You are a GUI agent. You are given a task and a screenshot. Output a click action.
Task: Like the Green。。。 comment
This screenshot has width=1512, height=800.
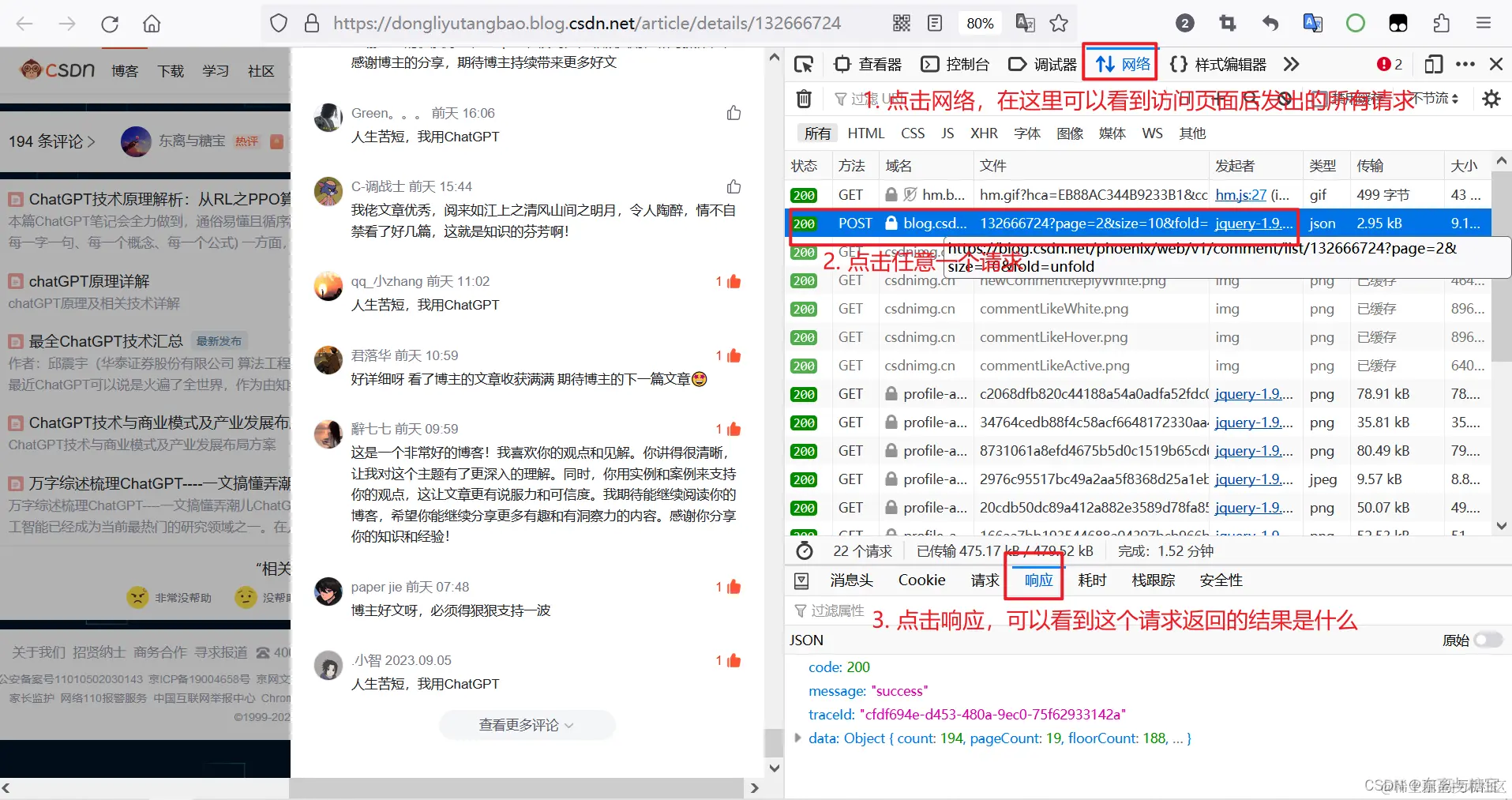(733, 113)
